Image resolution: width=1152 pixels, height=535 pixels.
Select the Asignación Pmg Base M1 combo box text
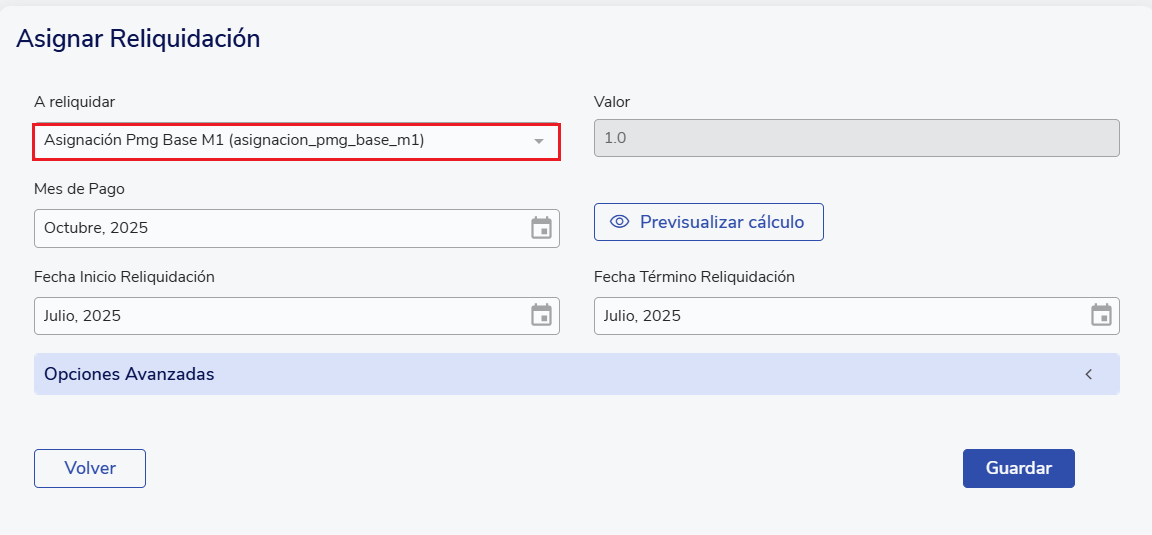(x=234, y=141)
